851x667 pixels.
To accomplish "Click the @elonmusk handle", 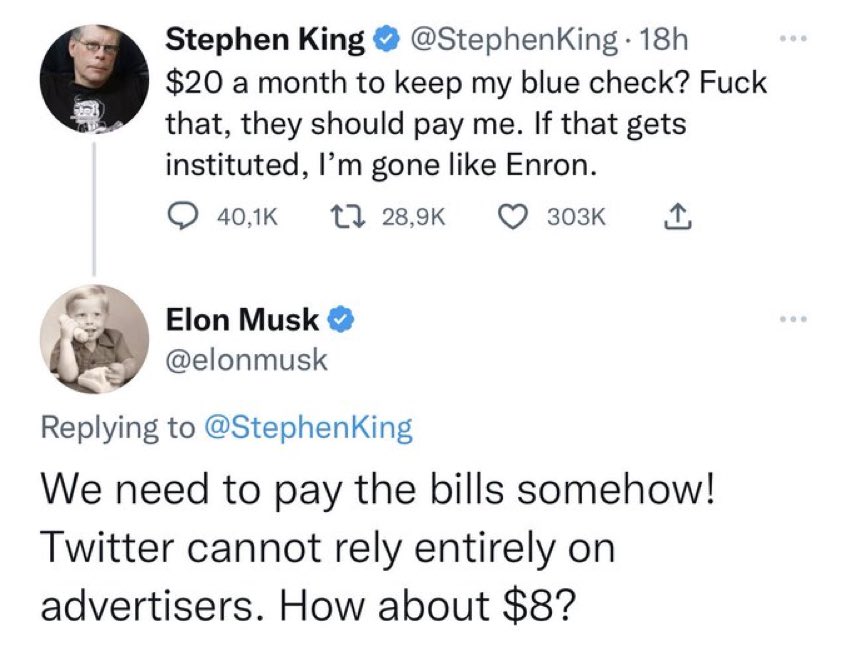I will (x=245, y=359).
